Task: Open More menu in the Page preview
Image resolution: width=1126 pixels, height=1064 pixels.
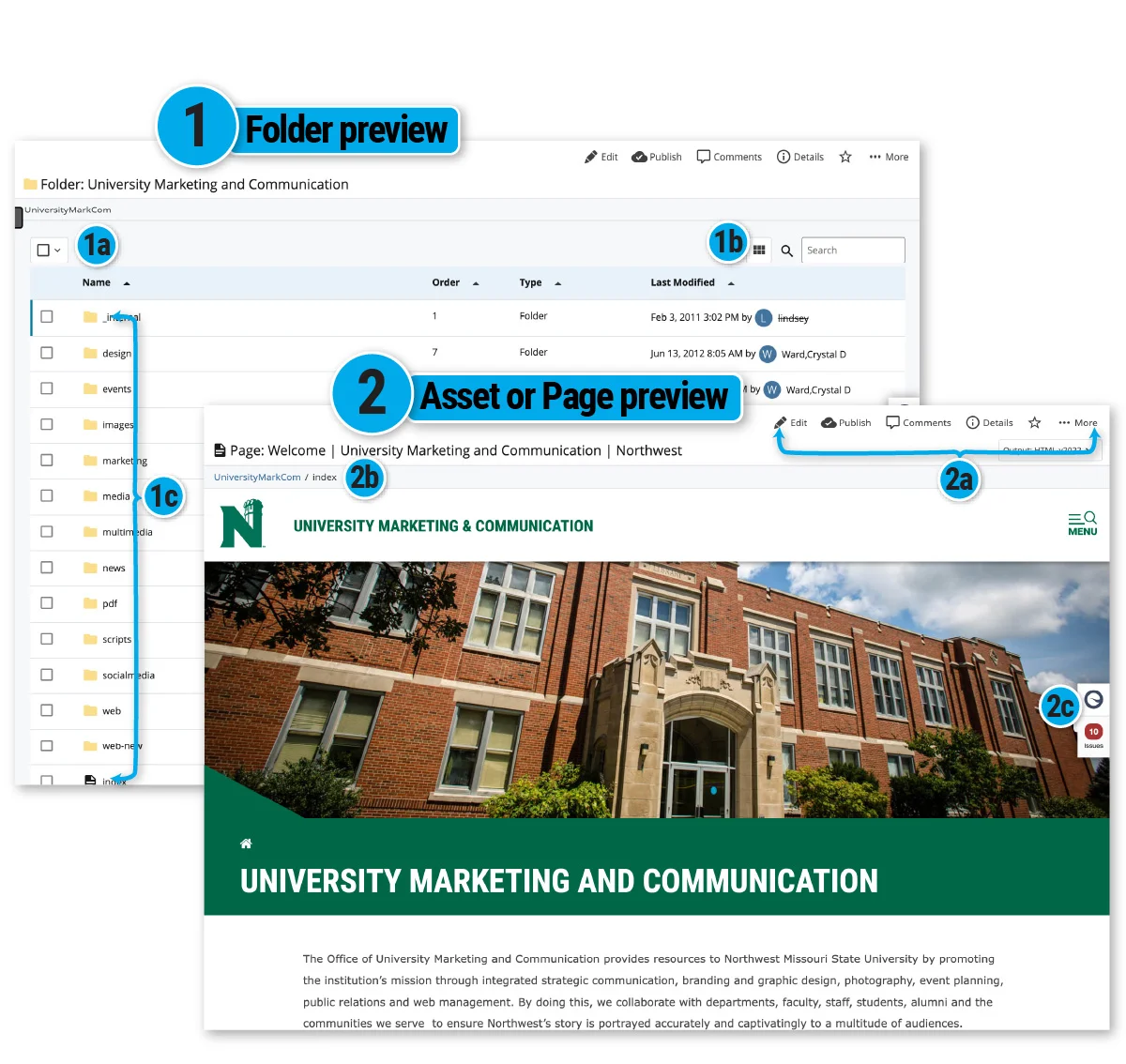Action: (1078, 423)
